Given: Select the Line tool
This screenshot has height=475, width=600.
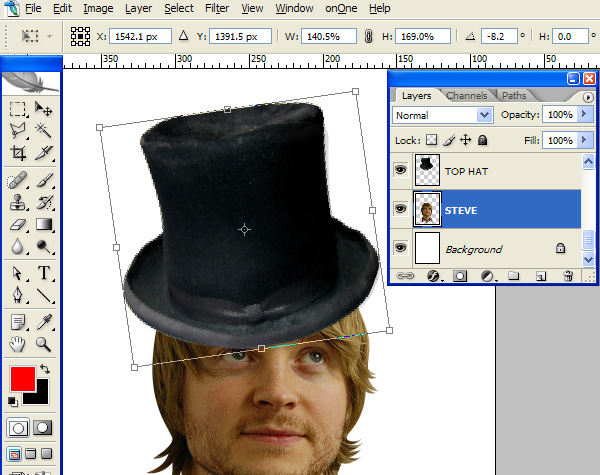Looking at the screenshot, I should 43,295.
